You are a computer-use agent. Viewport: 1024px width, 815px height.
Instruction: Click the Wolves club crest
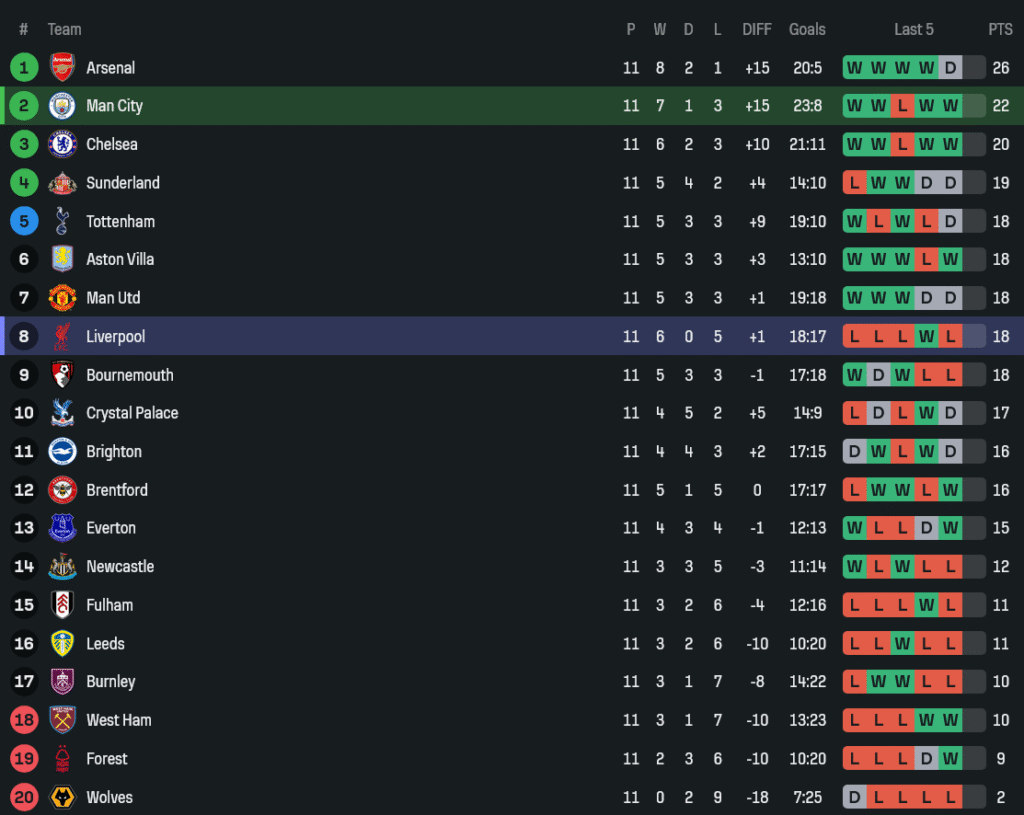coord(62,797)
